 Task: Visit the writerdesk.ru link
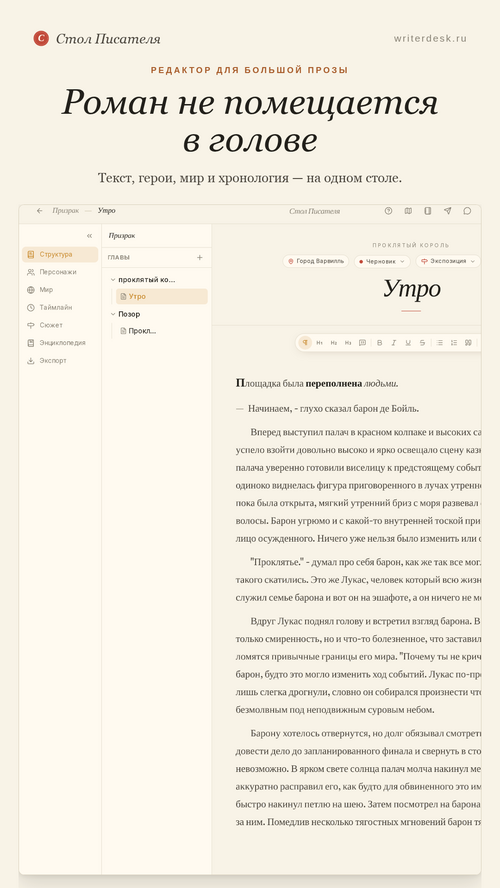click(430, 39)
